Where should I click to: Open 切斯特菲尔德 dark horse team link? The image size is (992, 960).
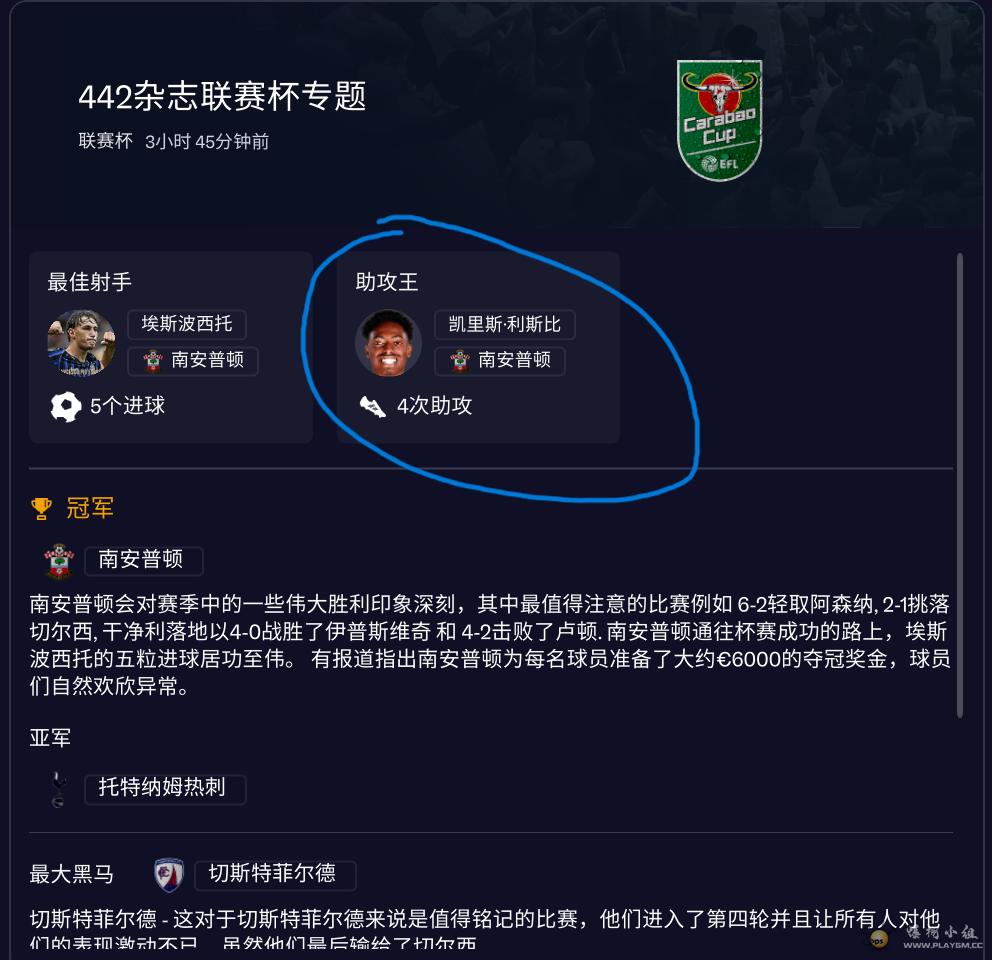click(x=275, y=875)
